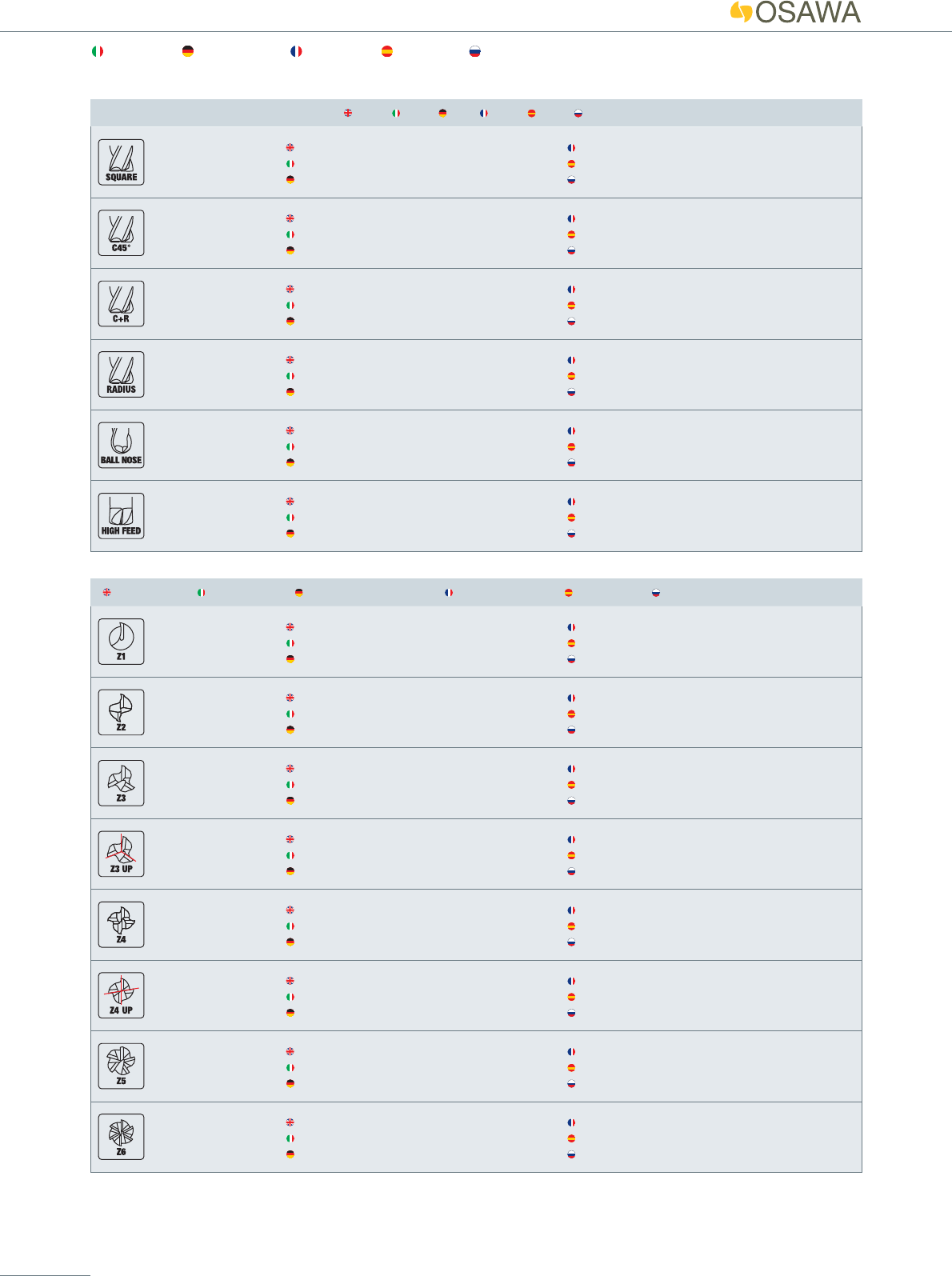Select the Z6 six-flute icon
This screenshot has height=1276, width=952.
(121, 1137)
